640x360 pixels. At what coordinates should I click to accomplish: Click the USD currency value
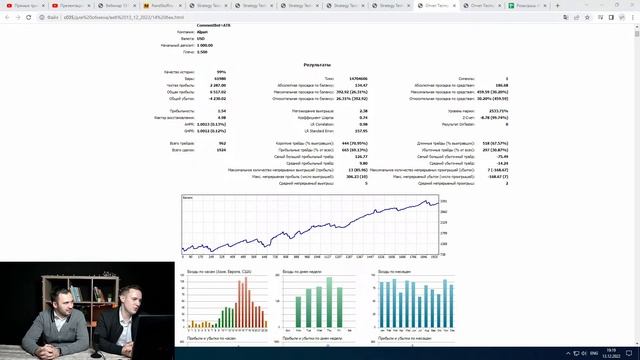point(201,39)
